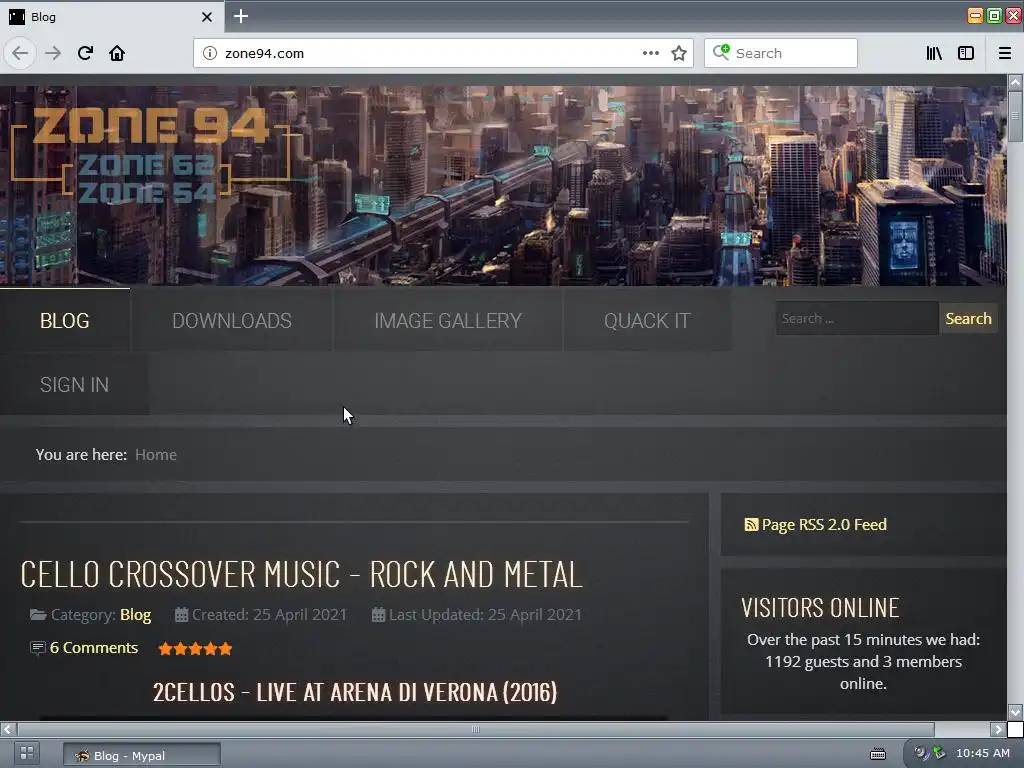The image size is (1024, 768).
Task: Open the BLOG menu item
Action: click(x=65, y=321)
